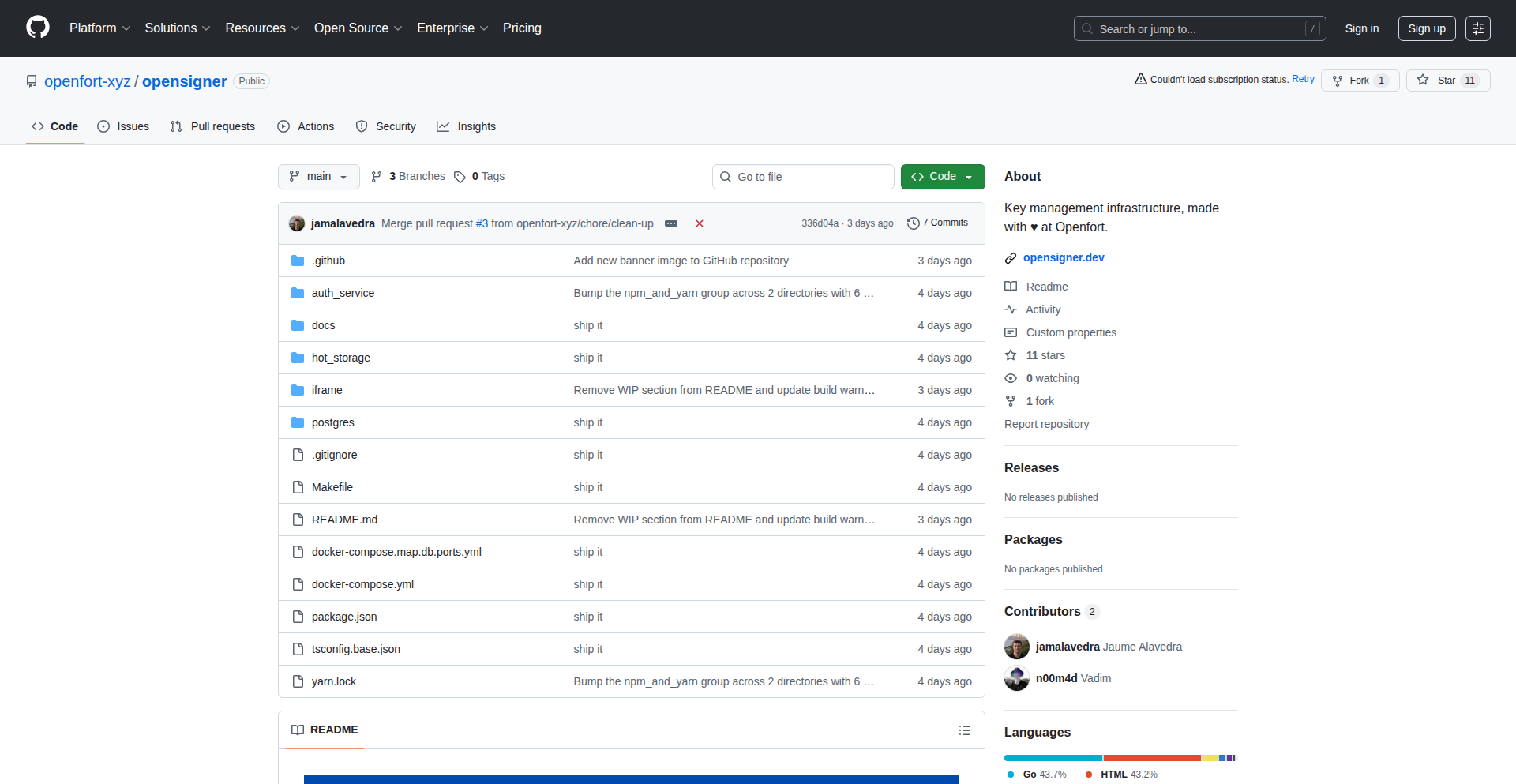1516x784 pixels.
Task: Star the opensigner repository
Action: (1447, 81)
